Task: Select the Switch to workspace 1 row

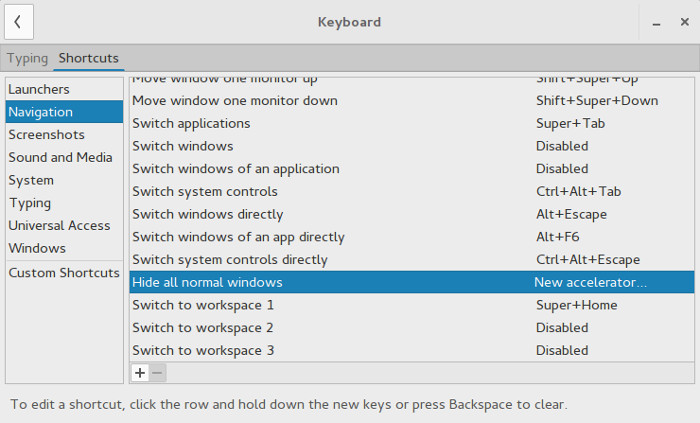Action: click(x=203, y=304)
